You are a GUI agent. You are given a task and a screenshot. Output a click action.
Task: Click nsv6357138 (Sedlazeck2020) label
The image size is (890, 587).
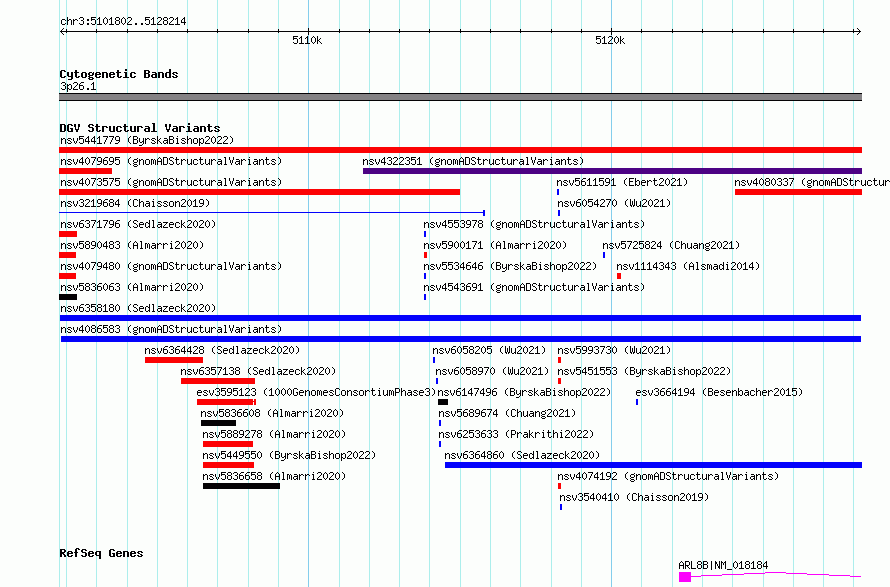coord(258,371)
